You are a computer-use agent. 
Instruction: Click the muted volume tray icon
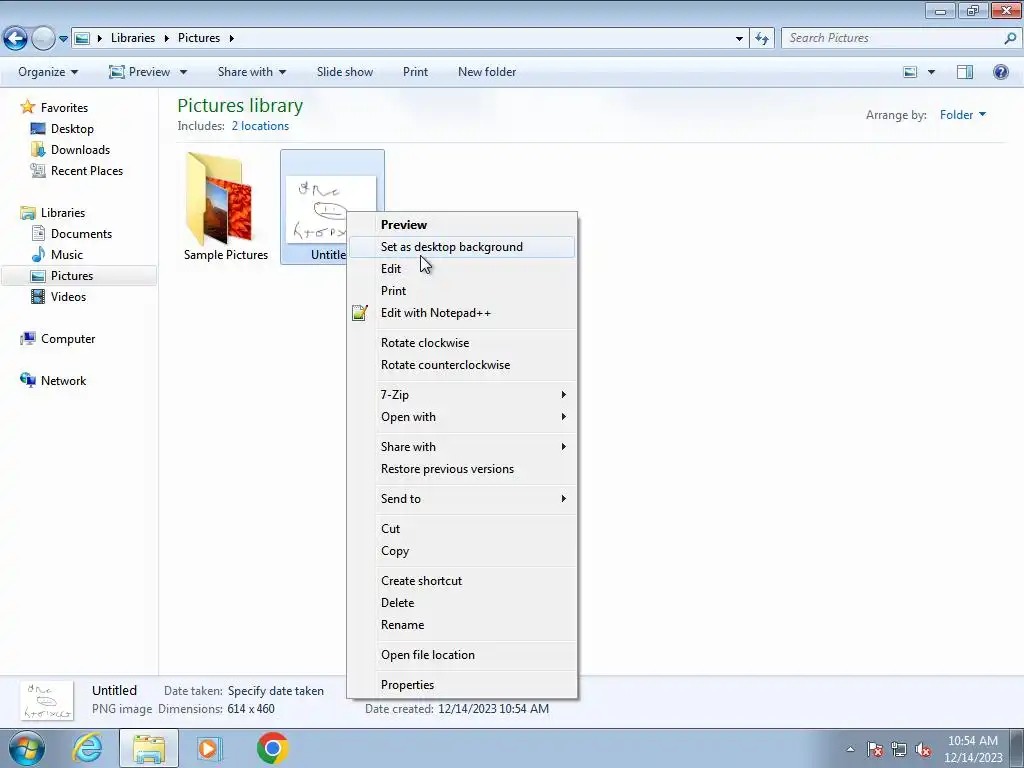pos(923,750)
